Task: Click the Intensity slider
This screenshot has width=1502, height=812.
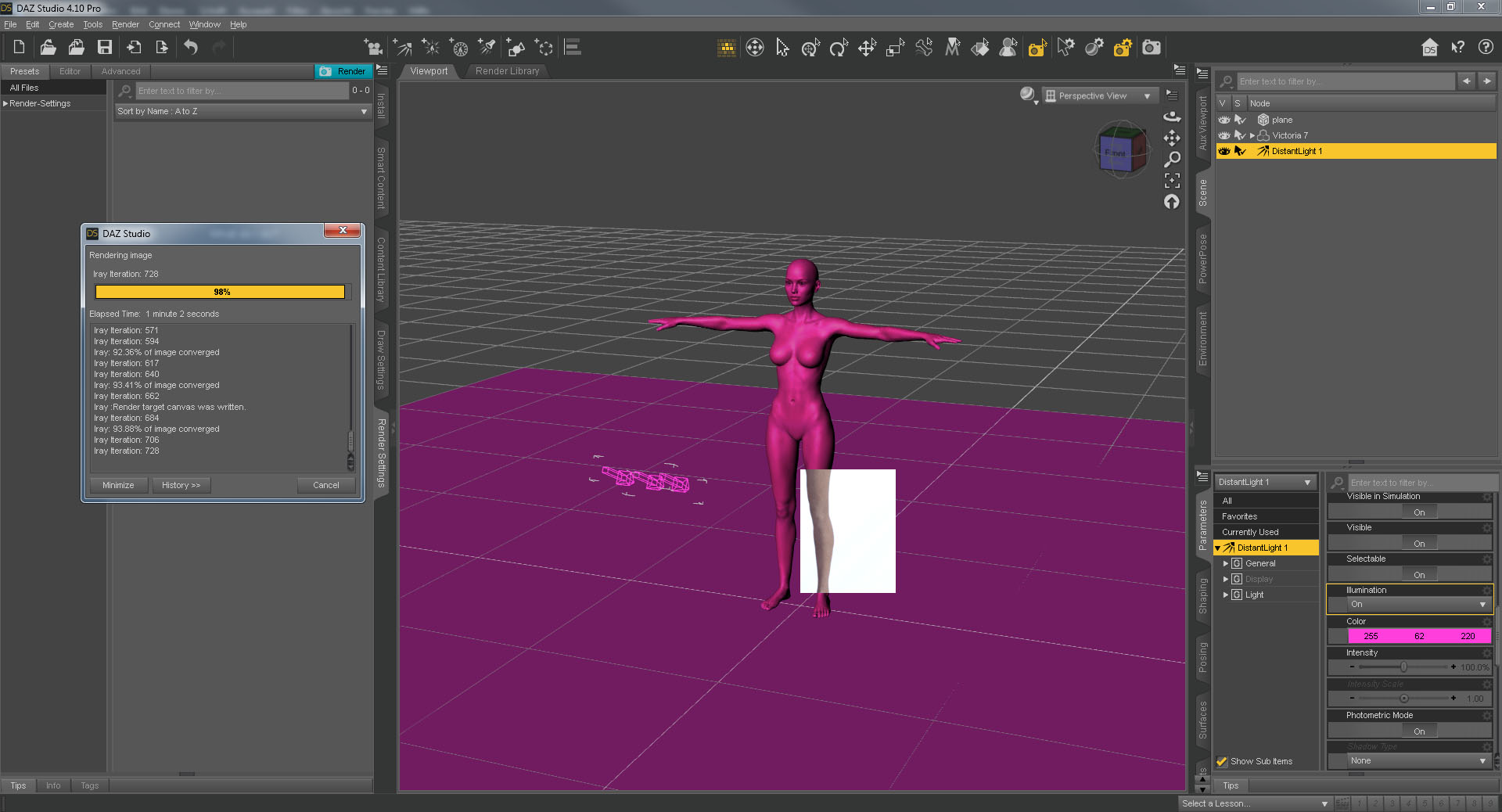Action: click(1404, 667)
